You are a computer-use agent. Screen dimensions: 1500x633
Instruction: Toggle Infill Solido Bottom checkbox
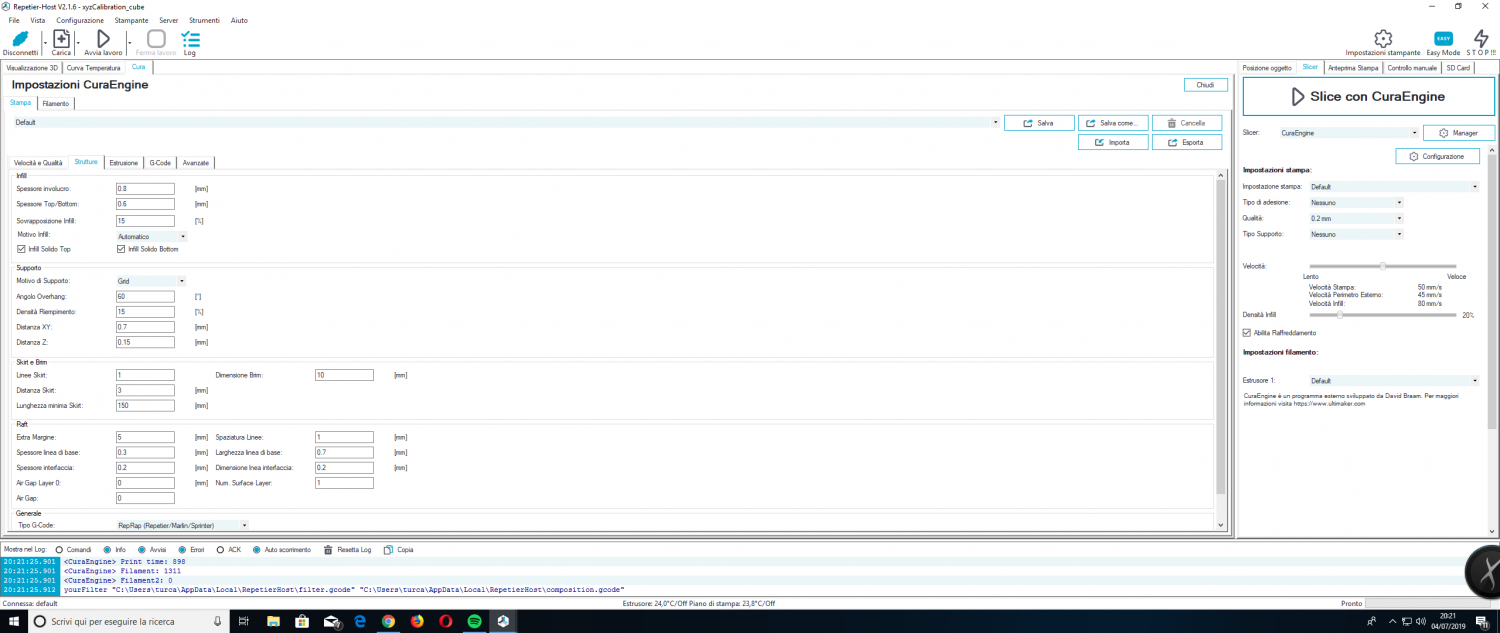coord(122,249)
